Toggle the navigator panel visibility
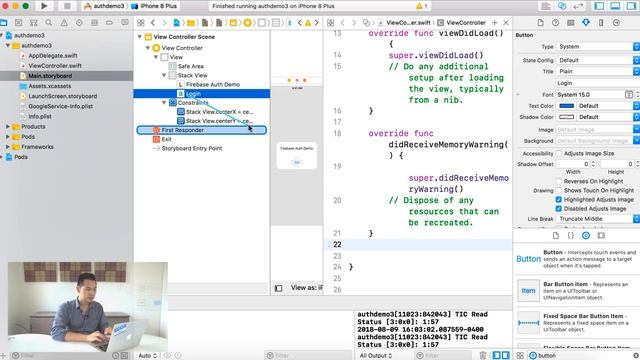 599,6
